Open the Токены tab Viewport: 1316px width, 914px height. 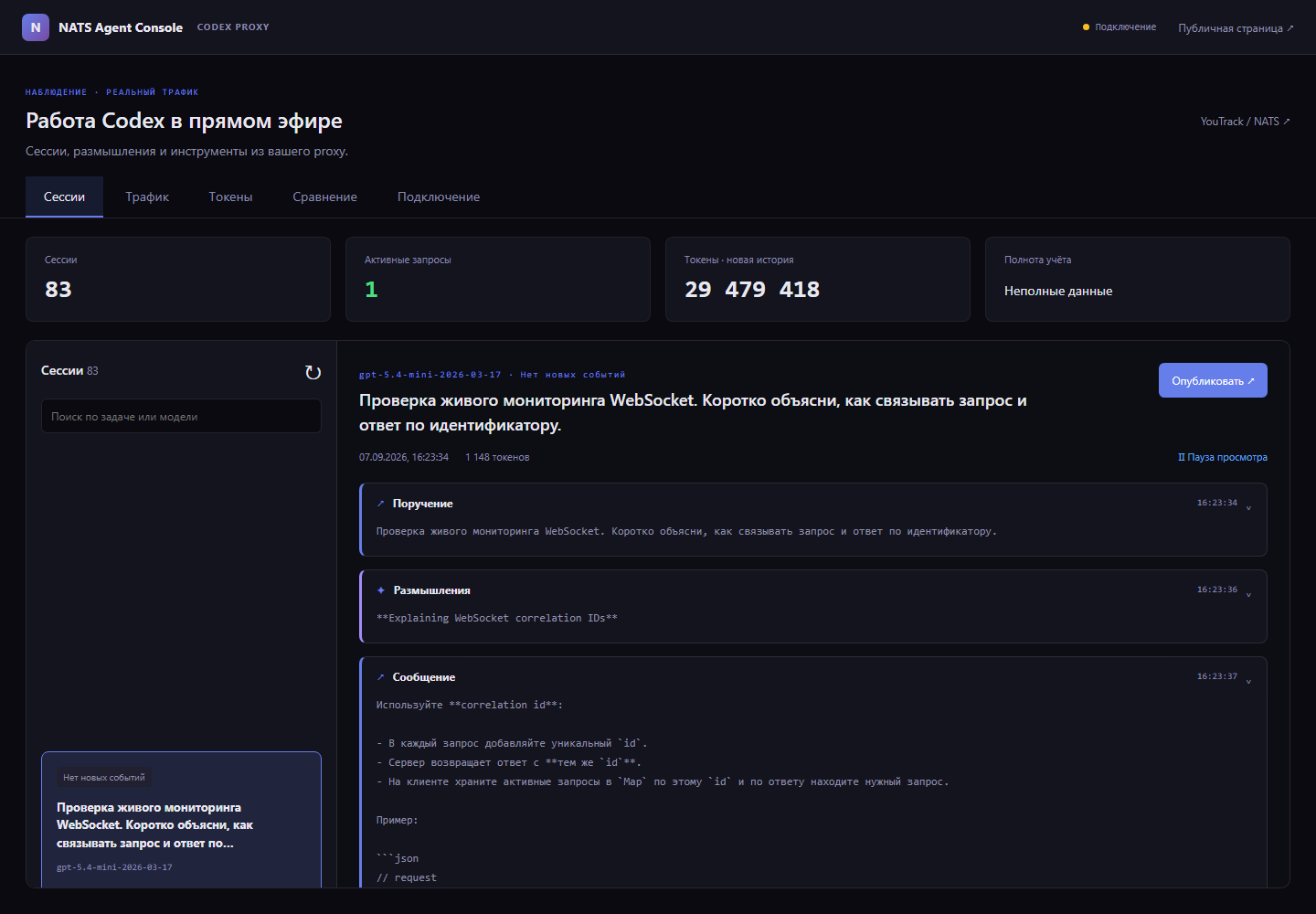pos(230,197)
